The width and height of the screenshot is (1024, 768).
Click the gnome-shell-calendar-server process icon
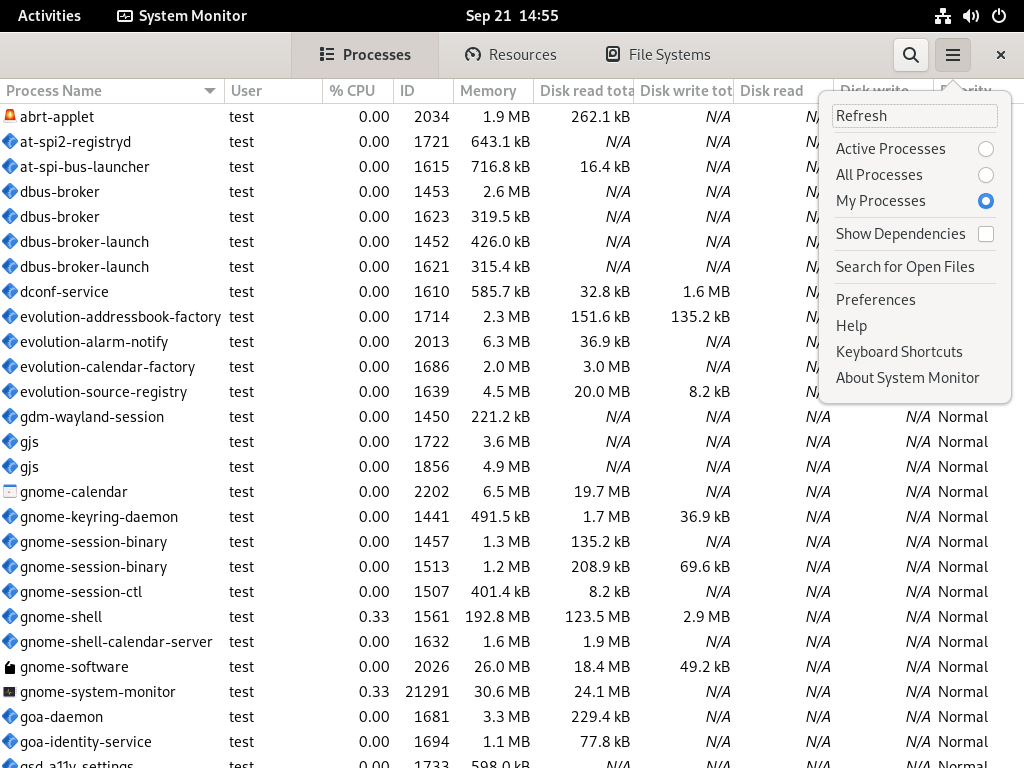[x=10, y=642]
